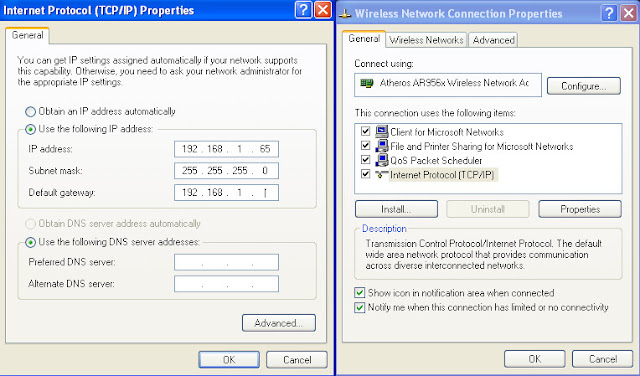
Task: Click the Install... button
Action: click(396, 209)
